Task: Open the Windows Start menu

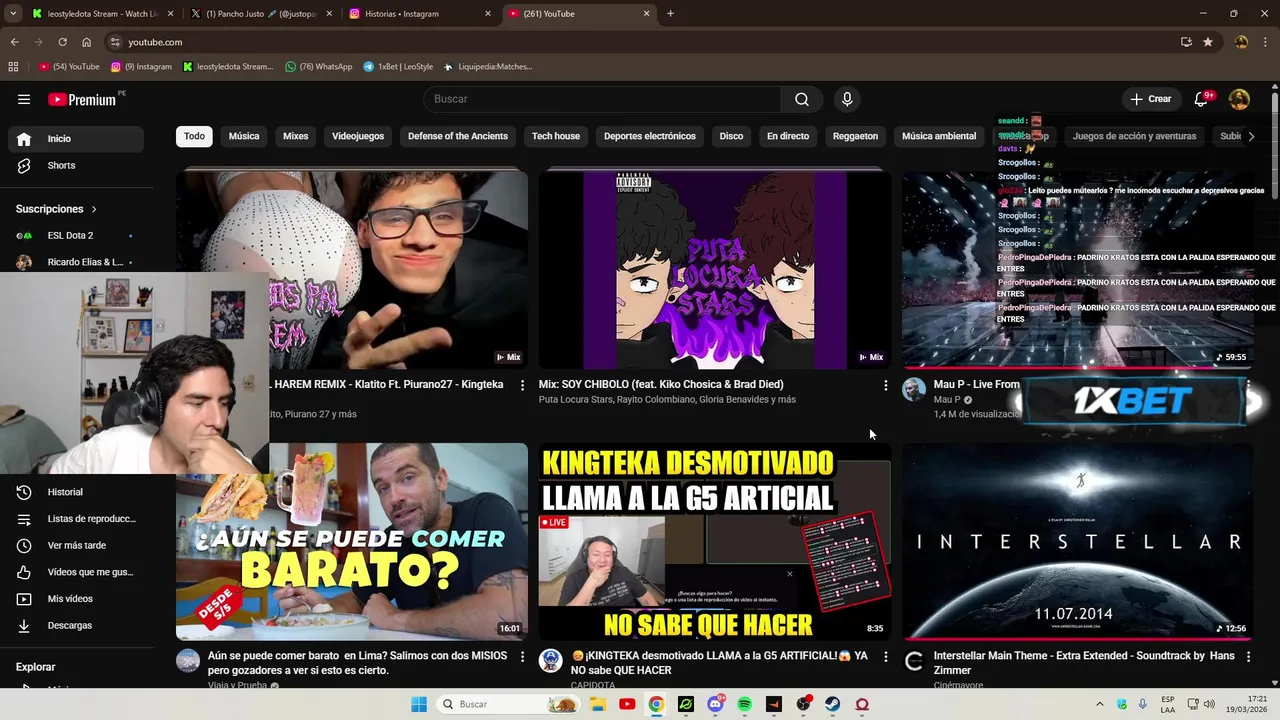Action: (419, 704)
